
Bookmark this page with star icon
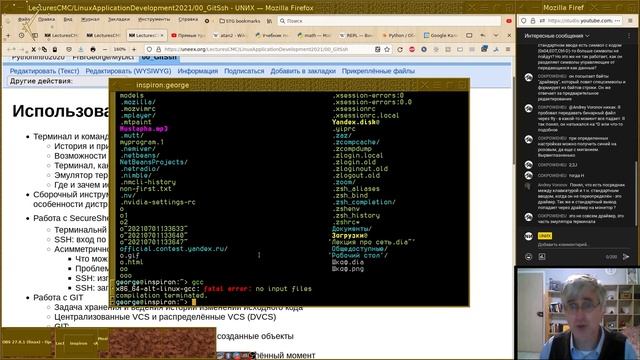pos(387,49)
